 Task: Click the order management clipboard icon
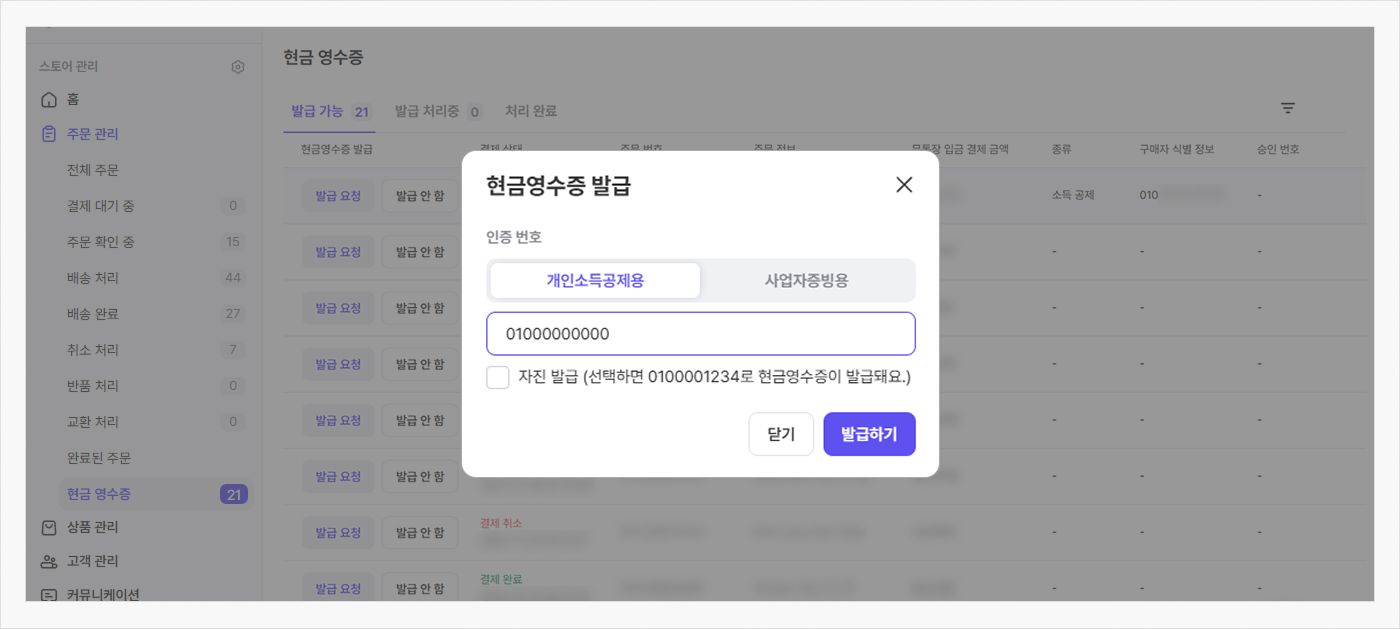click(x=49, y=134)
